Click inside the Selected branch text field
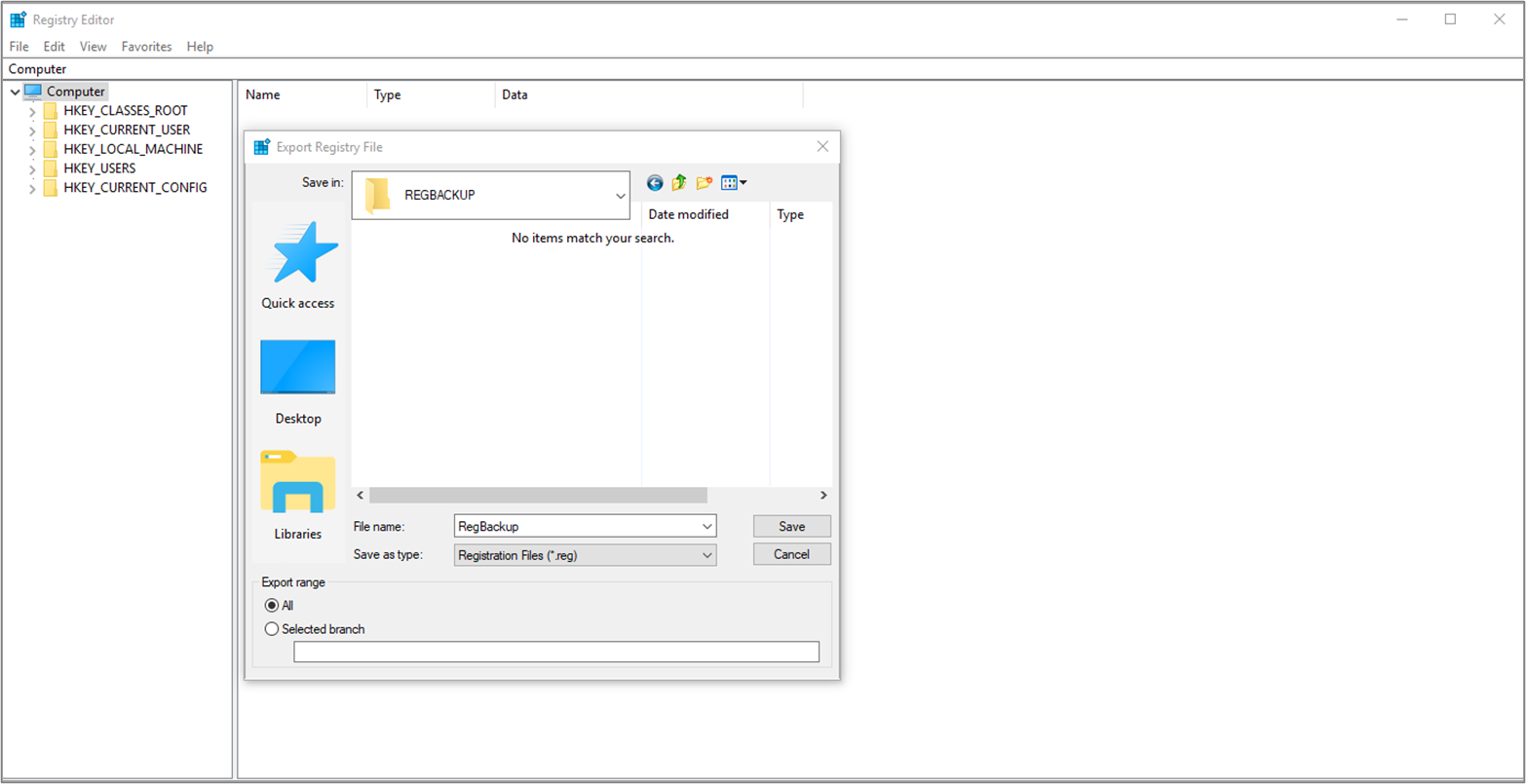This screenshot has height=784, width=1526. (556, 651)
